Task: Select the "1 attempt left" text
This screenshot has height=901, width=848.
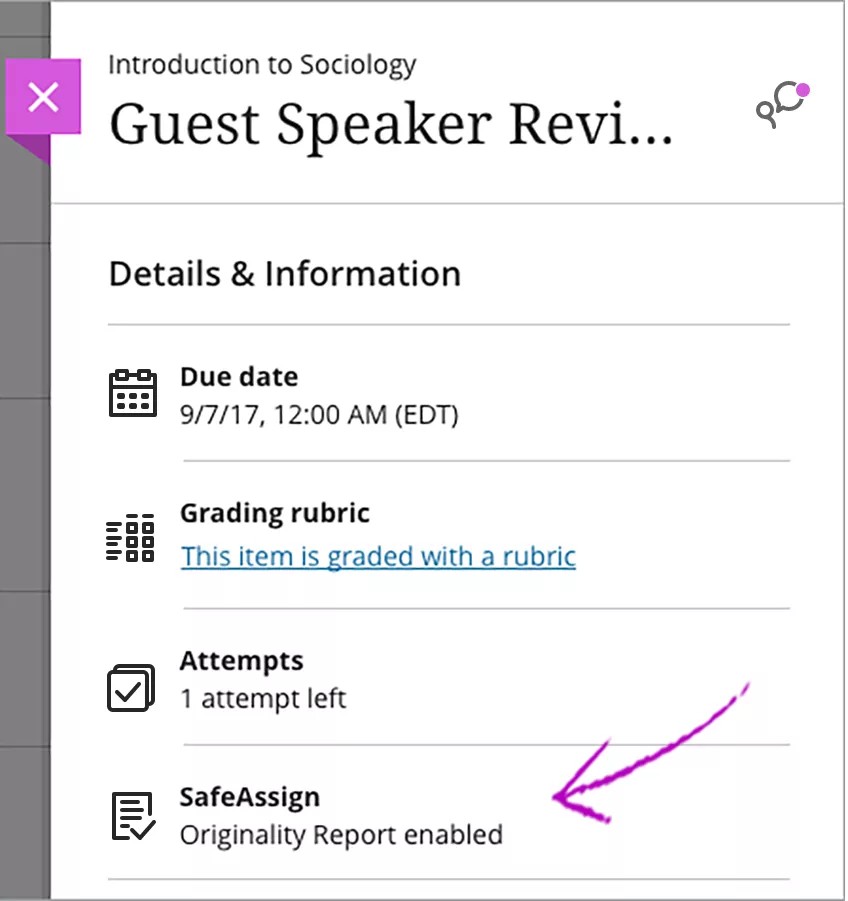Action: [x=263, y=698]
